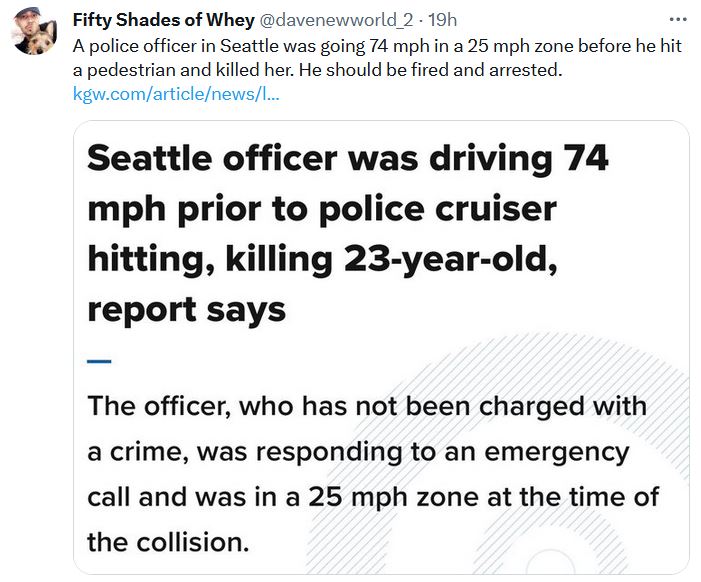
Task: Click the @davenewworld_2 handle
Action: [336, 20]
